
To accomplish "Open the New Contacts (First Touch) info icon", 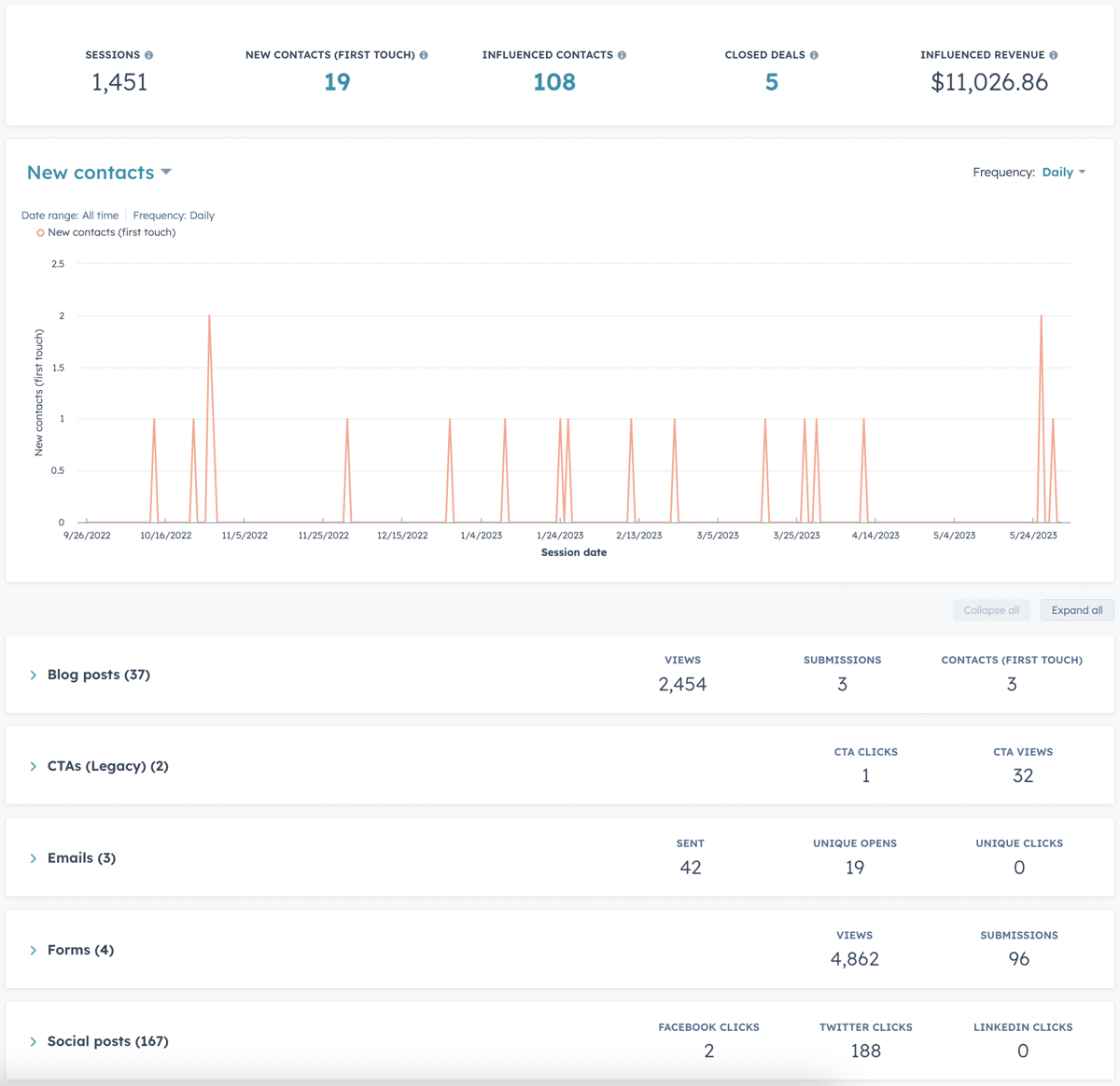I will tap(425, 54).
